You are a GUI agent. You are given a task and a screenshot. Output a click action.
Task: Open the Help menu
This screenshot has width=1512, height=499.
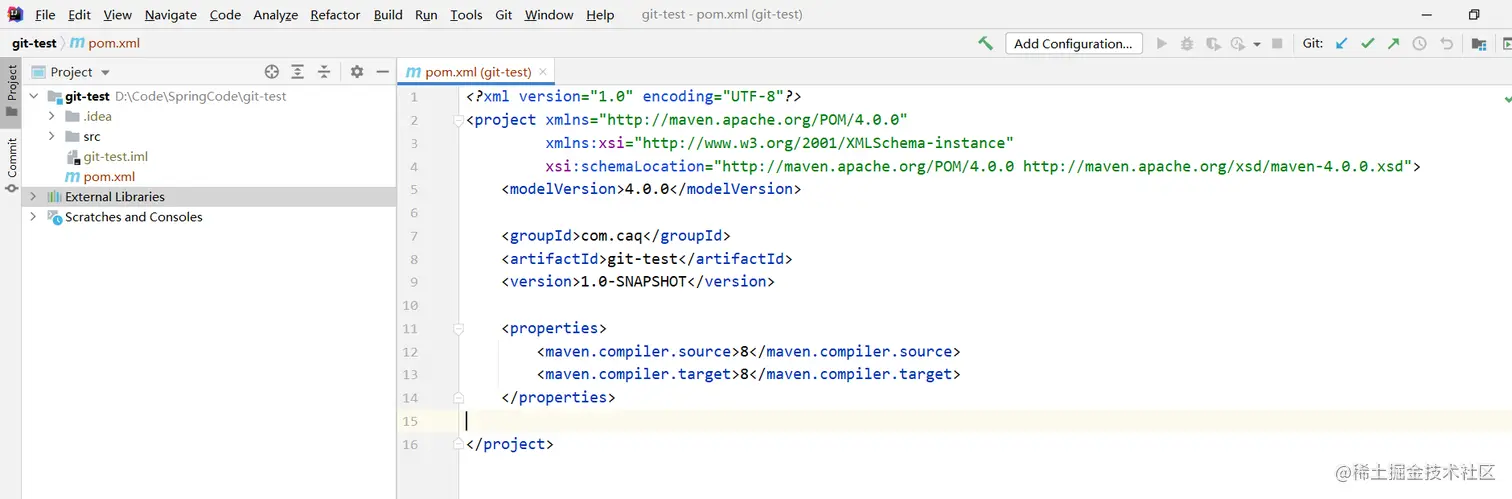(600, 15)
